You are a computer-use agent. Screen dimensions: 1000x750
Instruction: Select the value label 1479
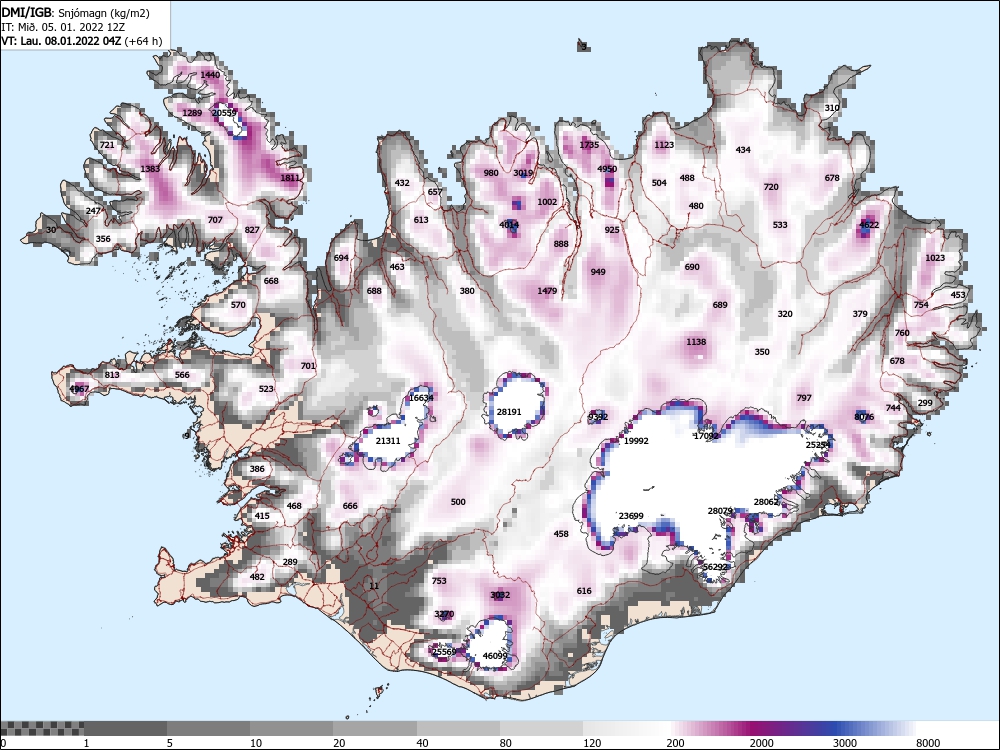(547, 291)
